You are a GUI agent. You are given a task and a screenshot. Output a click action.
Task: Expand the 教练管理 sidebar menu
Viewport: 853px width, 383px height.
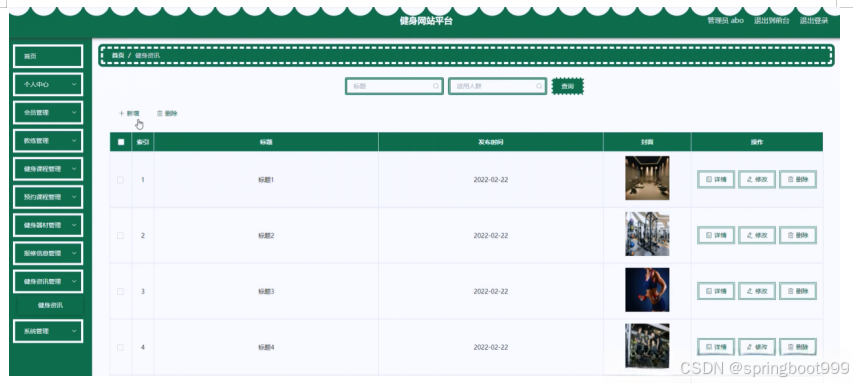48,140
